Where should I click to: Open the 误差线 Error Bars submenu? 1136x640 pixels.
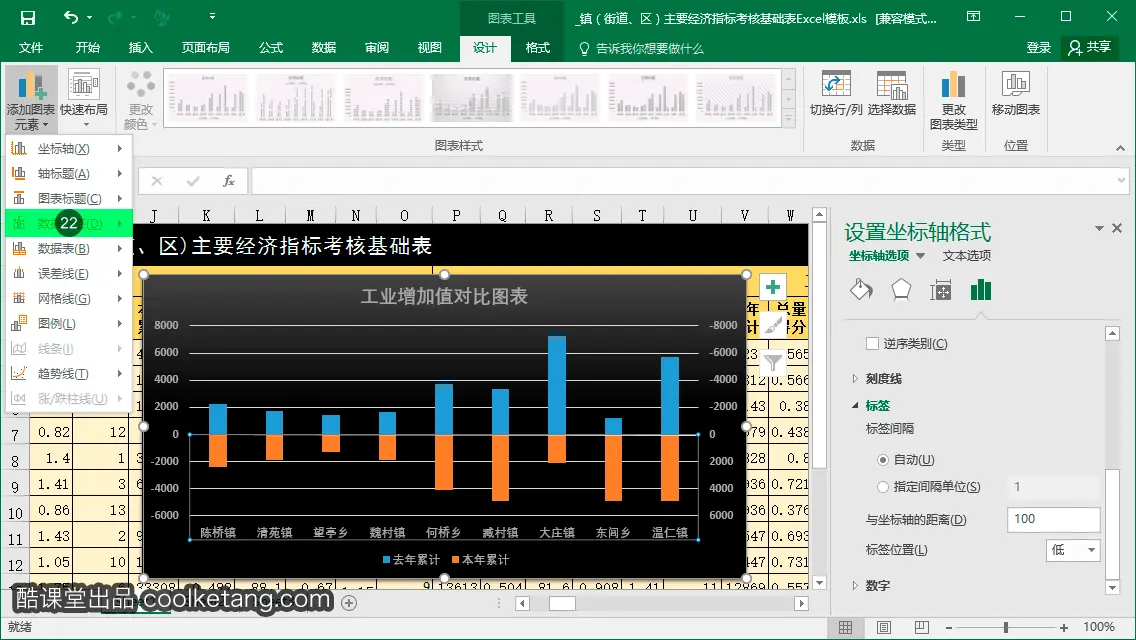(68, 274)
